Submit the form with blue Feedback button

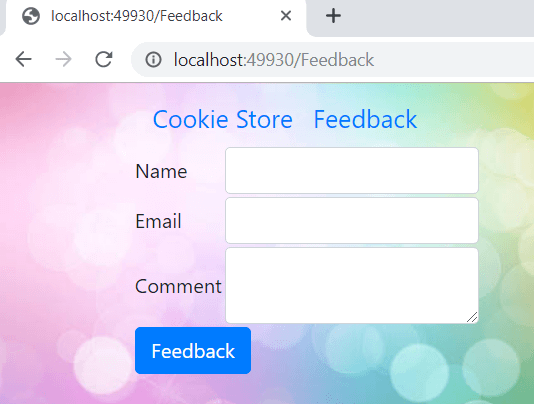click(193, 351)
